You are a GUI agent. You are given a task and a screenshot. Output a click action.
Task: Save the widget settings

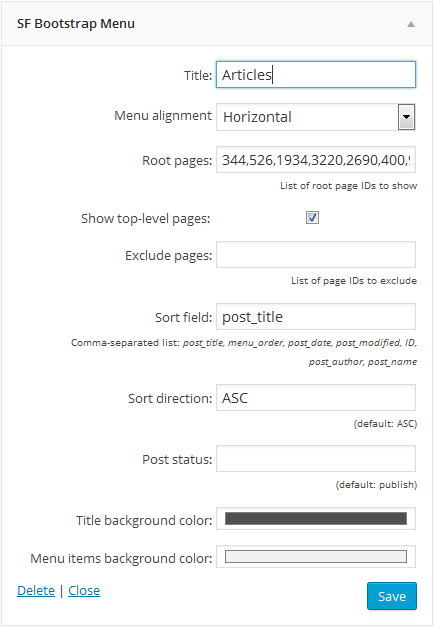(392, 596)
